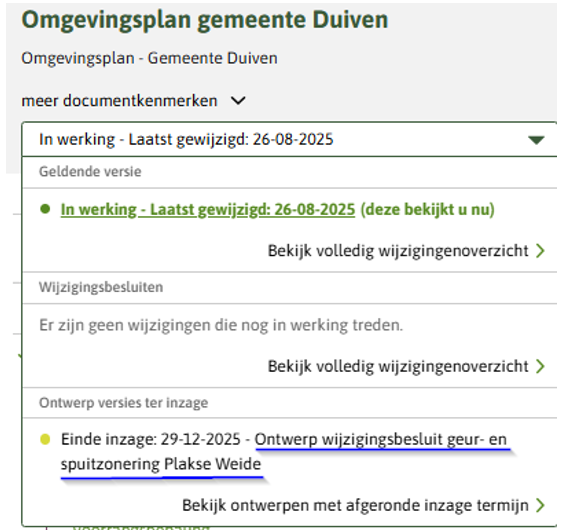Screen dimensions: 570x531
Task: Click text 'Er zijn geen wijzigingen die nog in werking treden.'
Action: click(x=221, y=325)
